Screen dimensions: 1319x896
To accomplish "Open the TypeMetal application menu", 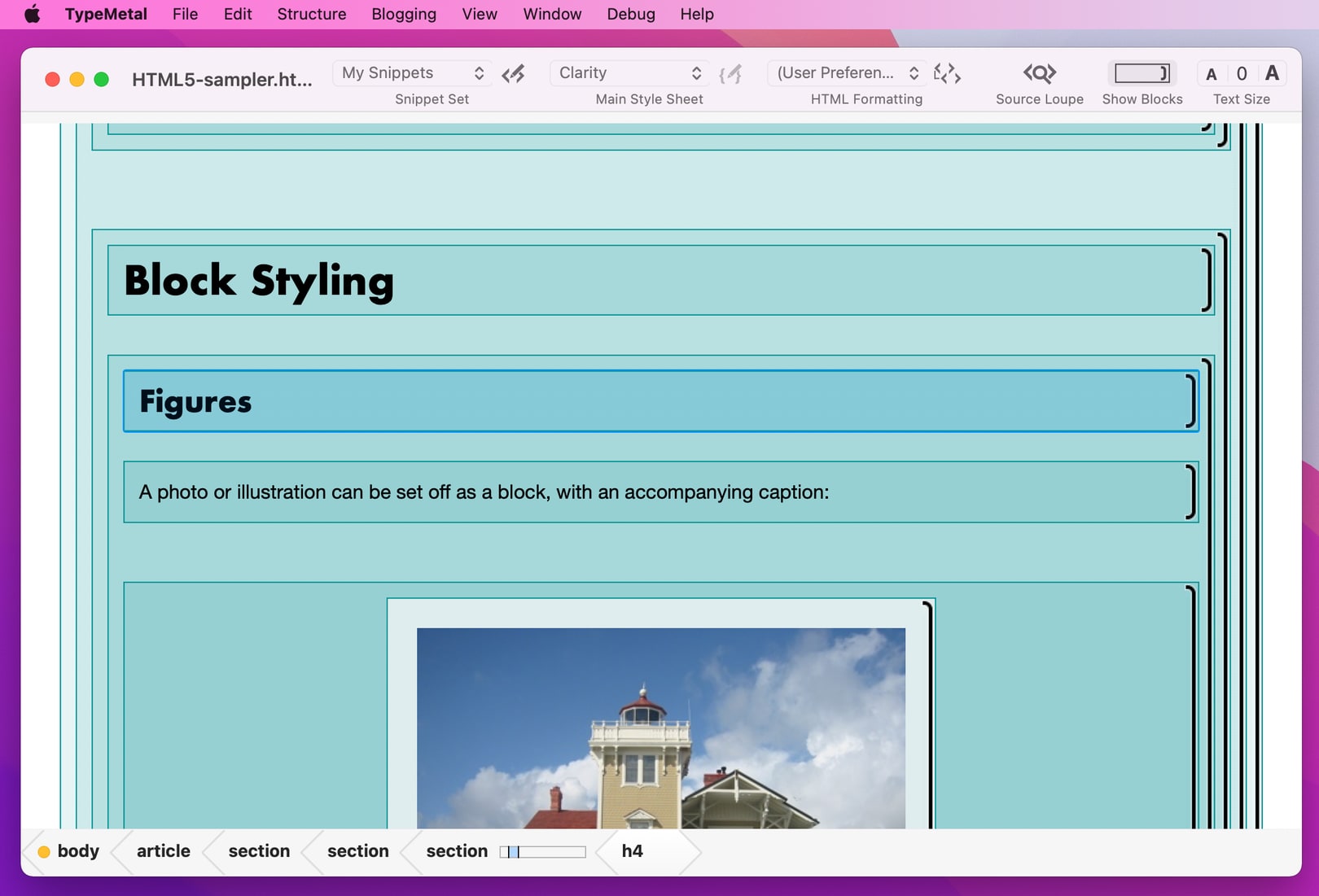I will coord(106,14).
